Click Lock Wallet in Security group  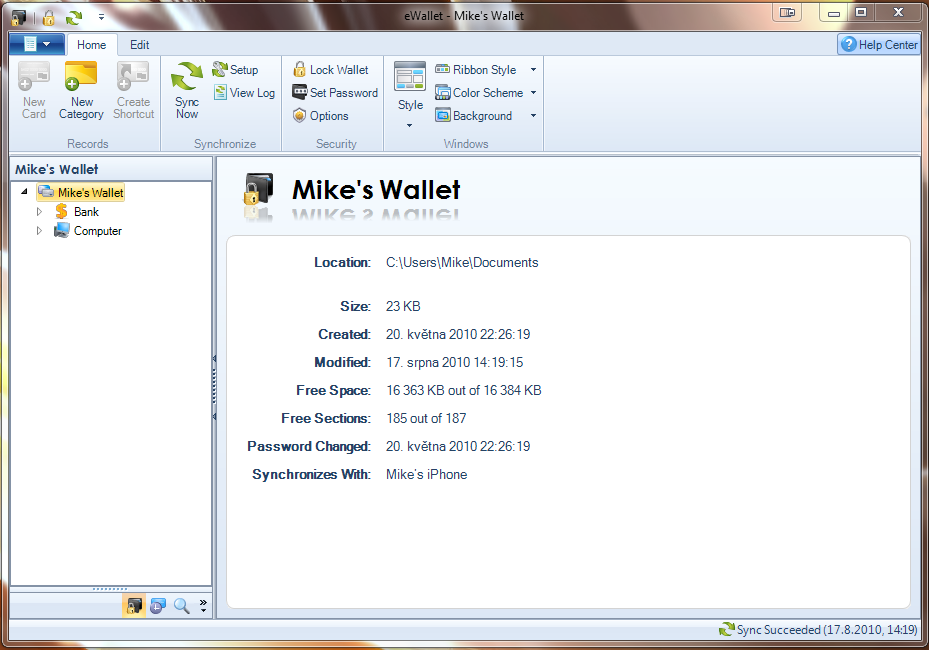coord(330,70)
